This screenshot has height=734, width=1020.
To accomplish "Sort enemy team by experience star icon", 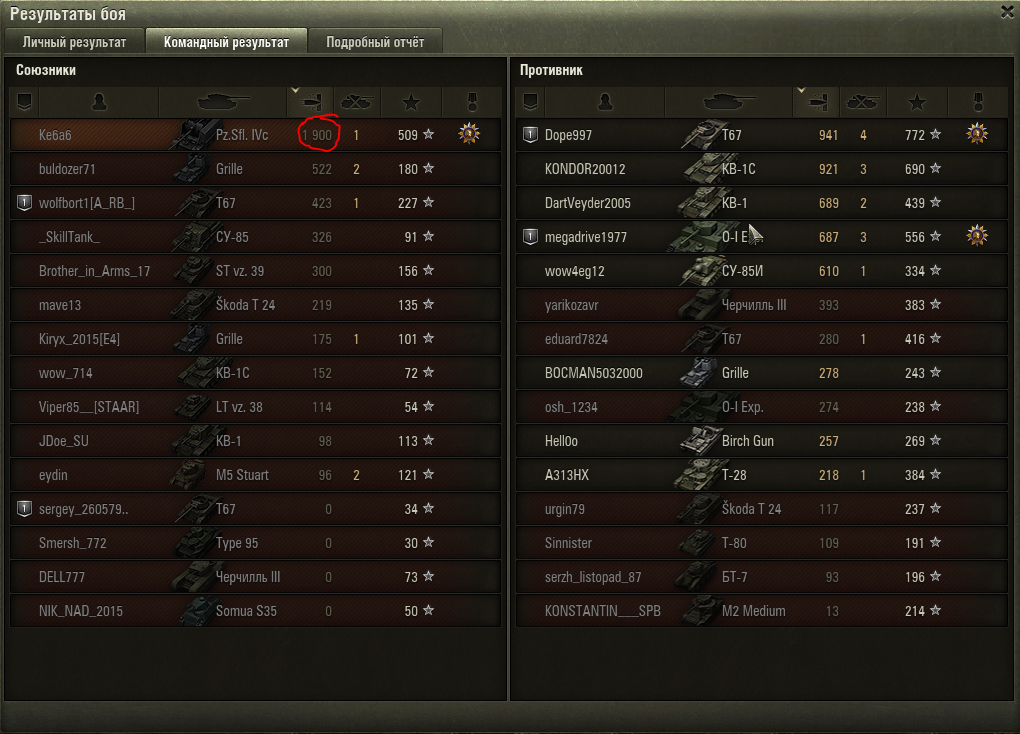I will pos(917,102).
